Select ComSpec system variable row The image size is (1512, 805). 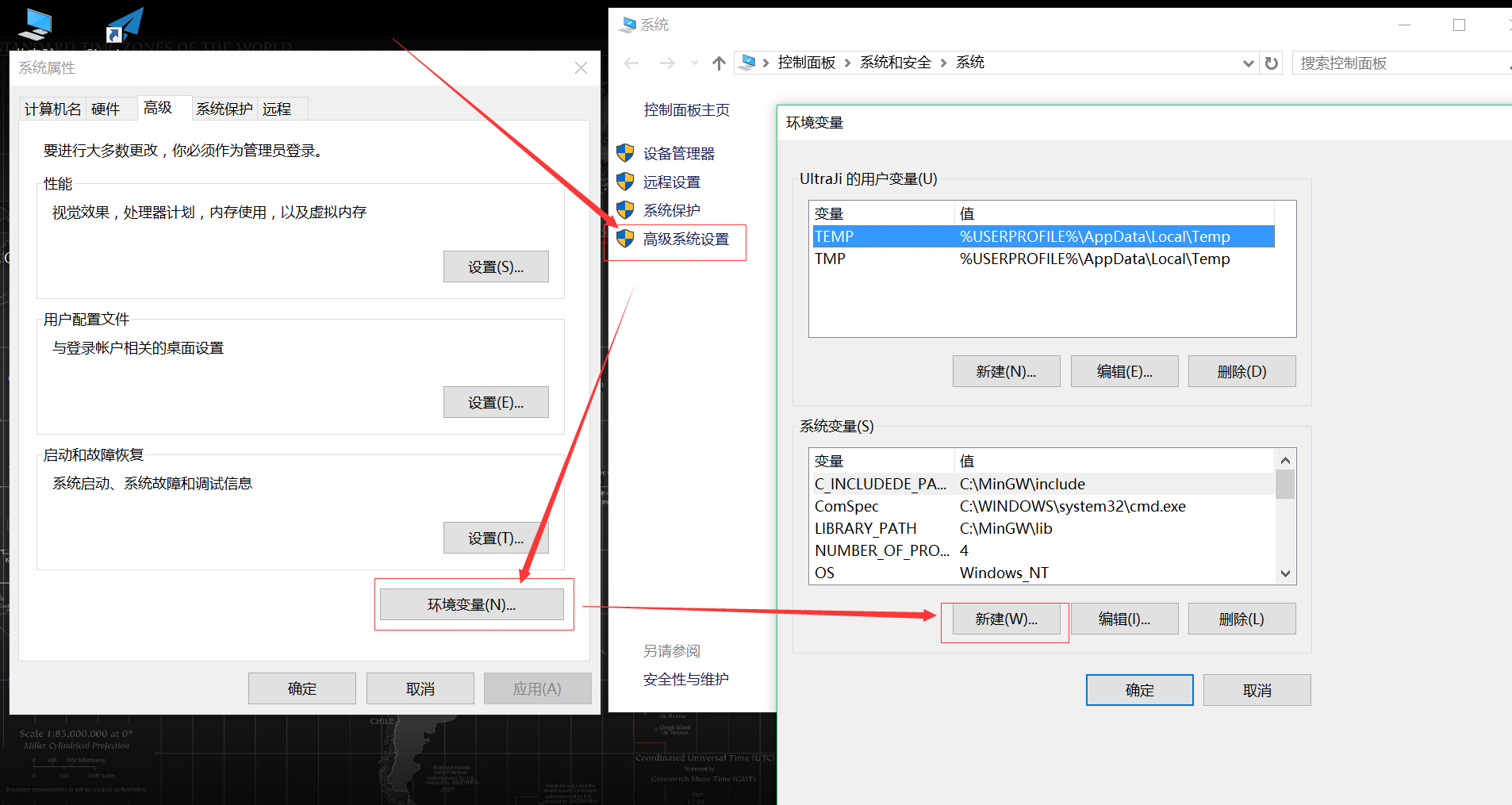(x=1043, y=506)
